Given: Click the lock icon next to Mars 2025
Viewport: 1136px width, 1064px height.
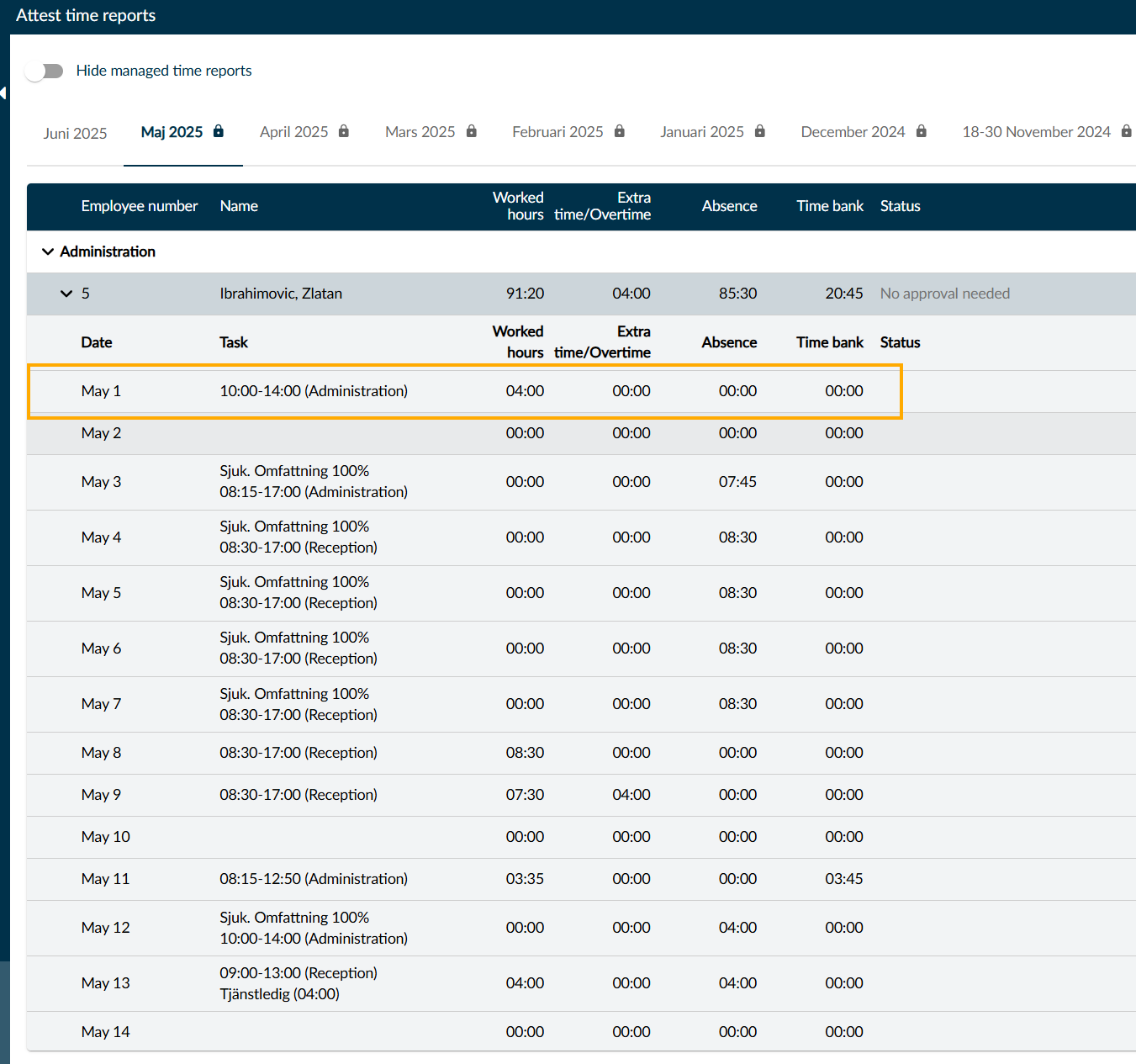Looking at the screenshot, I should click(472, 131).
